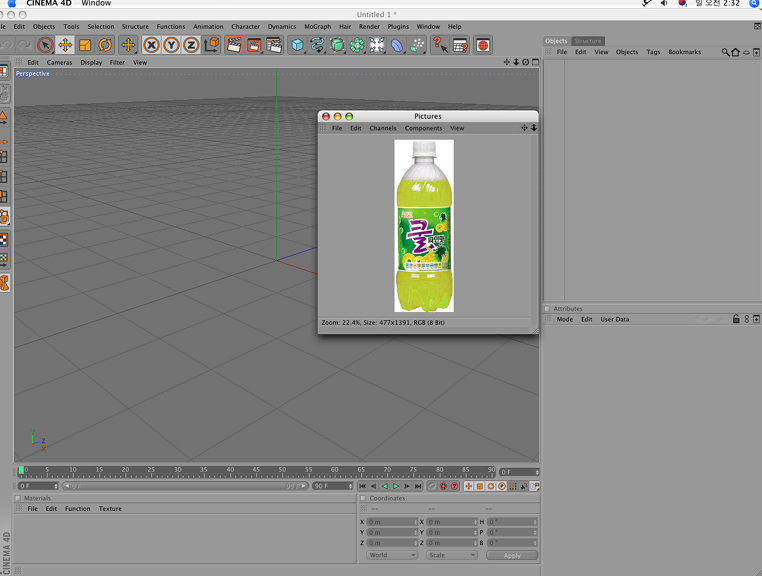
Task: Click the green timeline playhead marker
Action: coord(21,470)
